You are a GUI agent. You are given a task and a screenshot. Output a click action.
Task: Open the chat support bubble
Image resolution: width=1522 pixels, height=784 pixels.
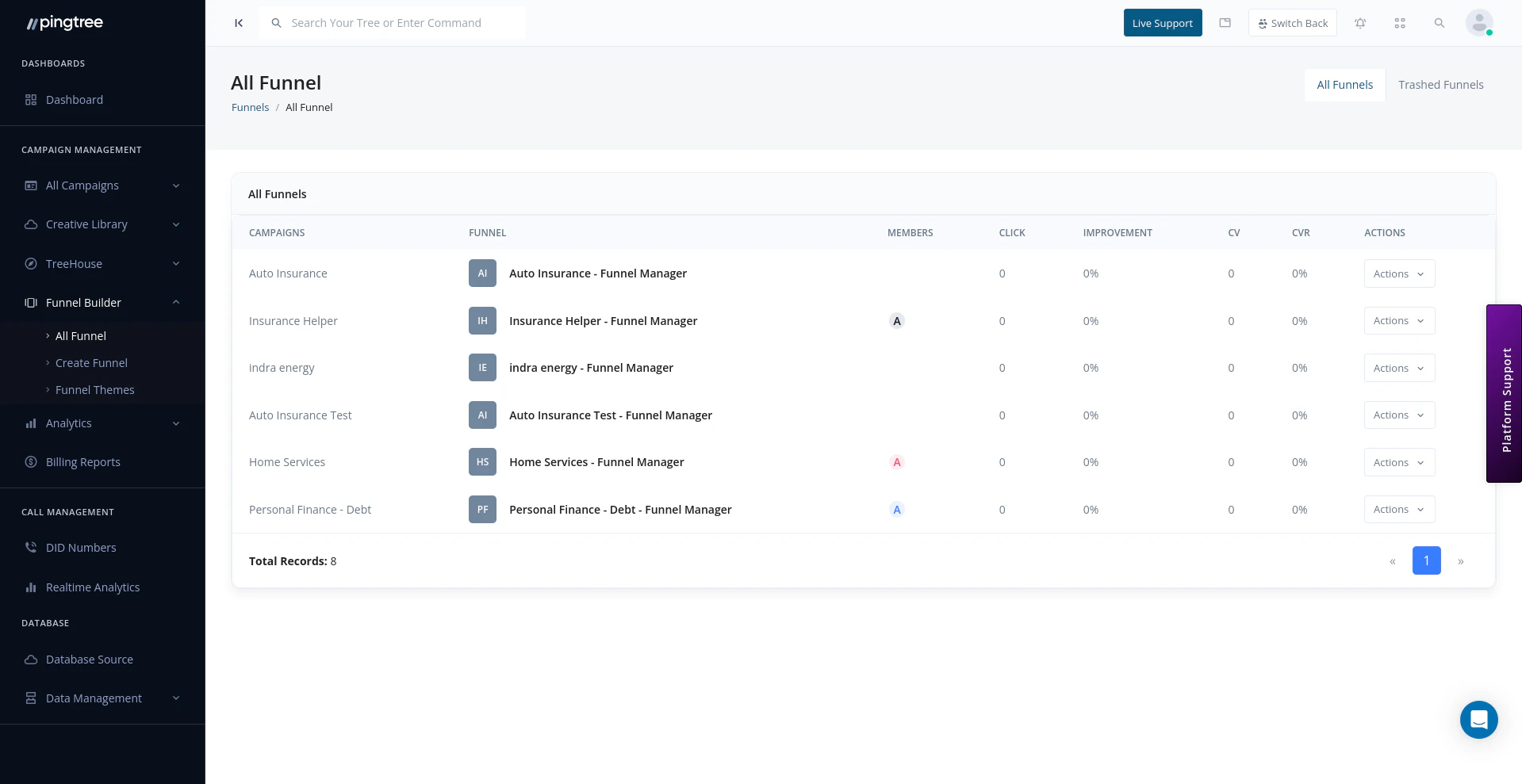pos(1478,720)
